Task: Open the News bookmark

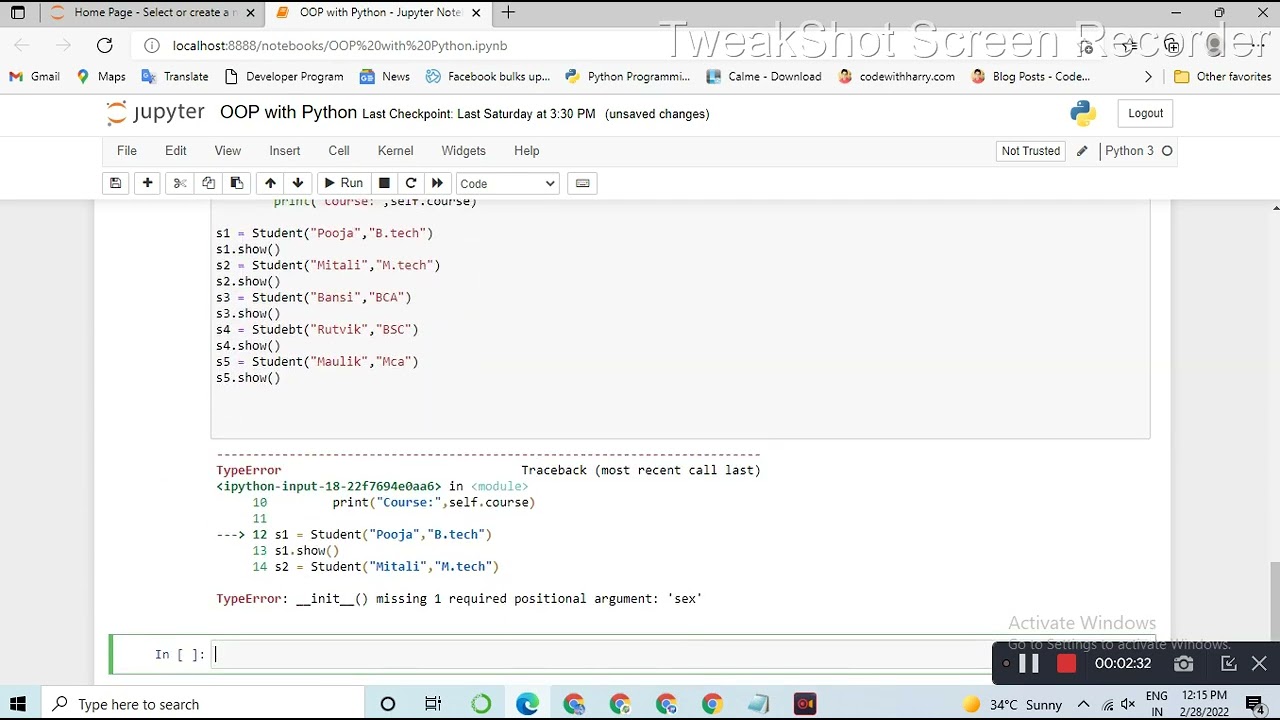Action: 385,76
